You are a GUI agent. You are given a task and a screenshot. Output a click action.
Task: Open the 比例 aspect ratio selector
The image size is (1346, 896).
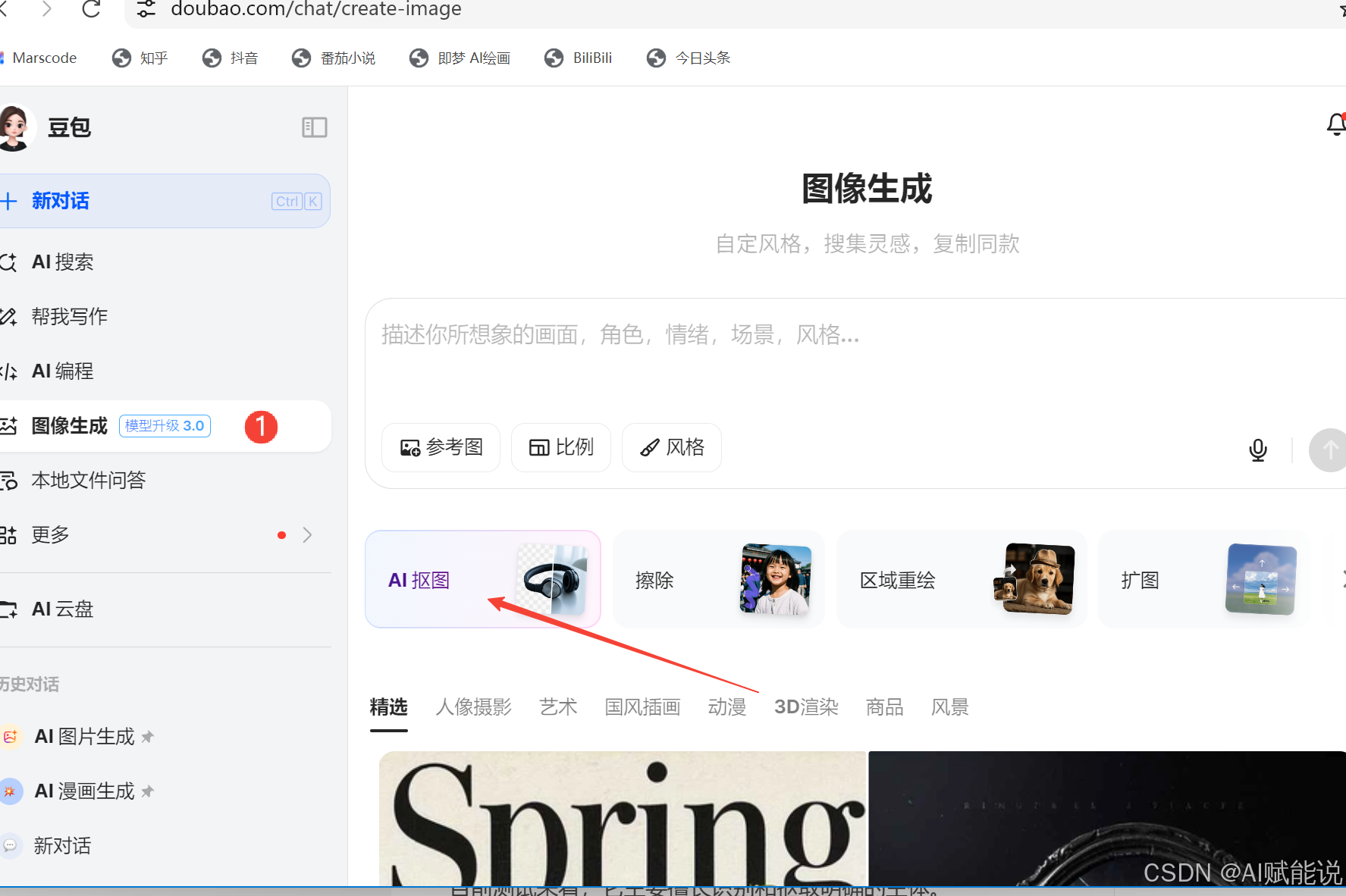point(561,448)
